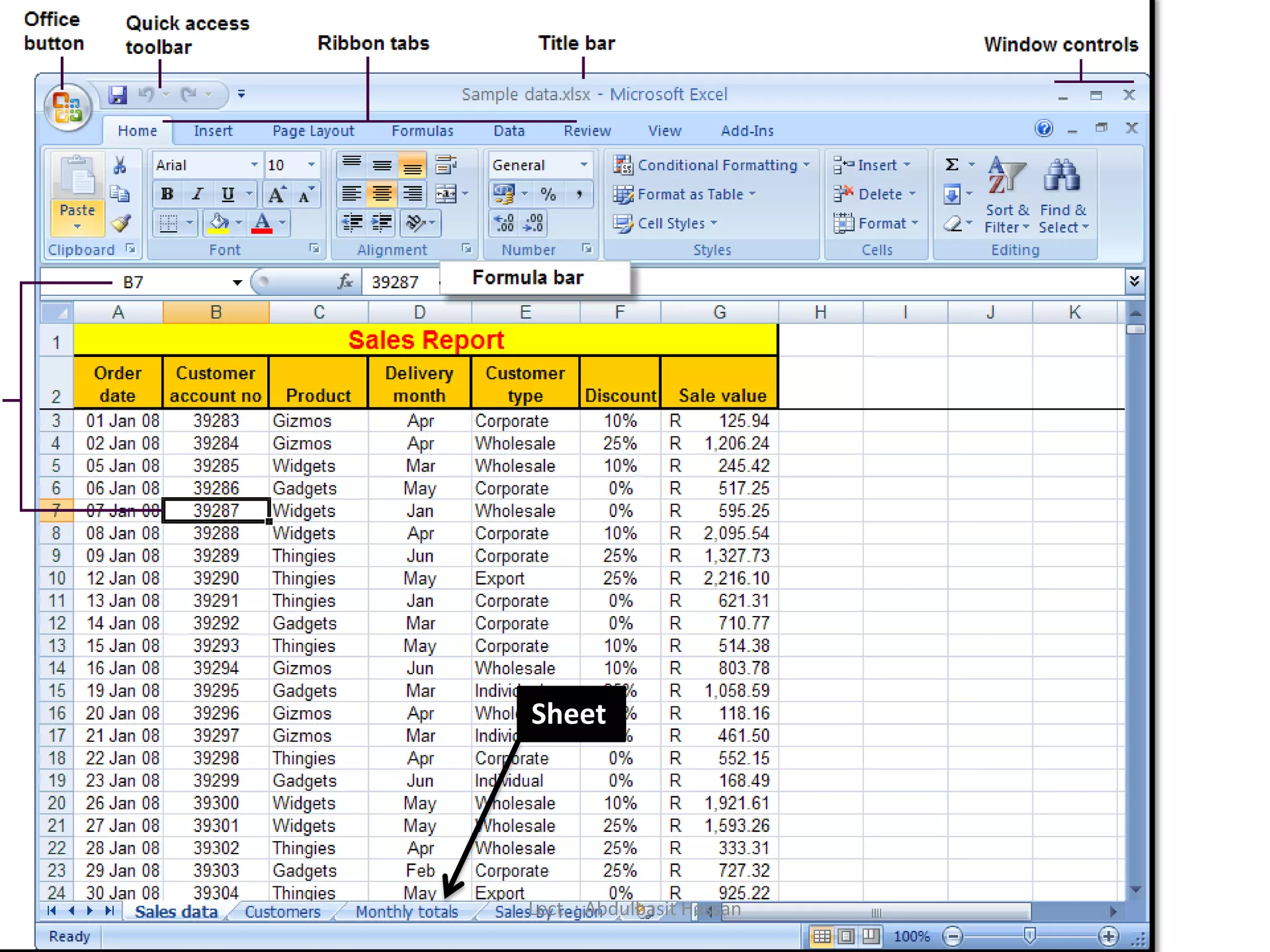Image resolution: width=1270 pixels, height=952 pixels.
Task: Switch to the Page Layout ribbon tab
Action: (x=313, y=131)
